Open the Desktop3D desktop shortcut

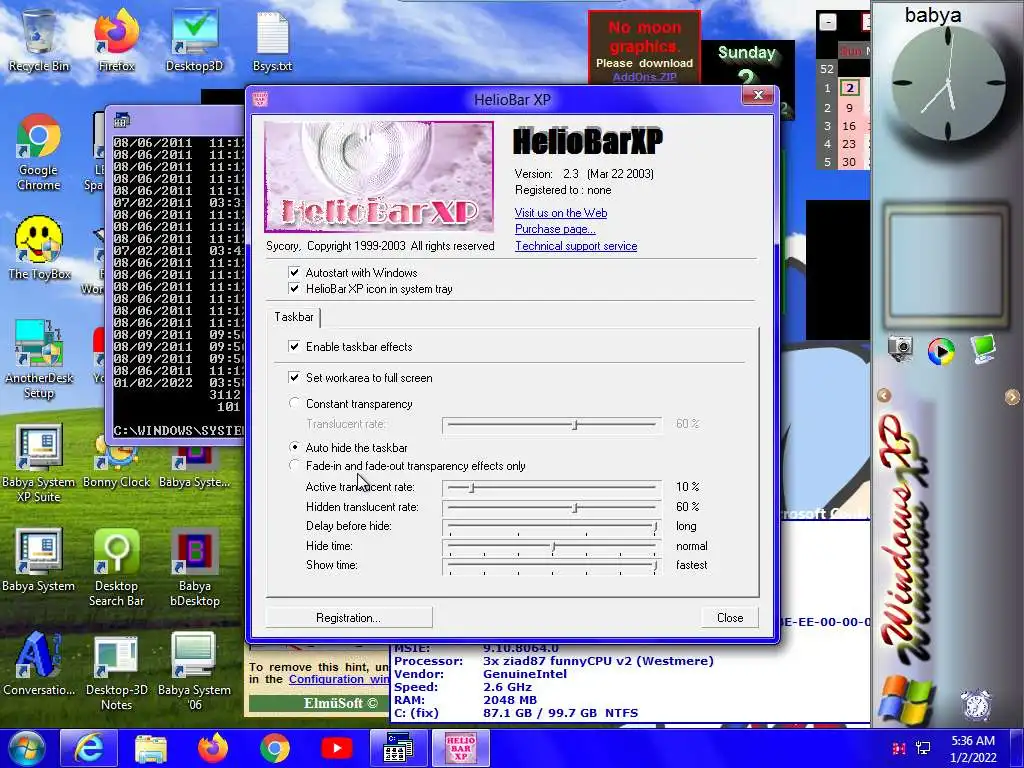click(195, 40)
